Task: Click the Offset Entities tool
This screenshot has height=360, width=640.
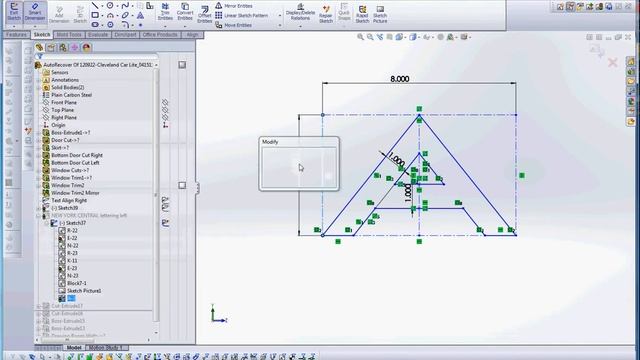Action: [x=204, y=14]
